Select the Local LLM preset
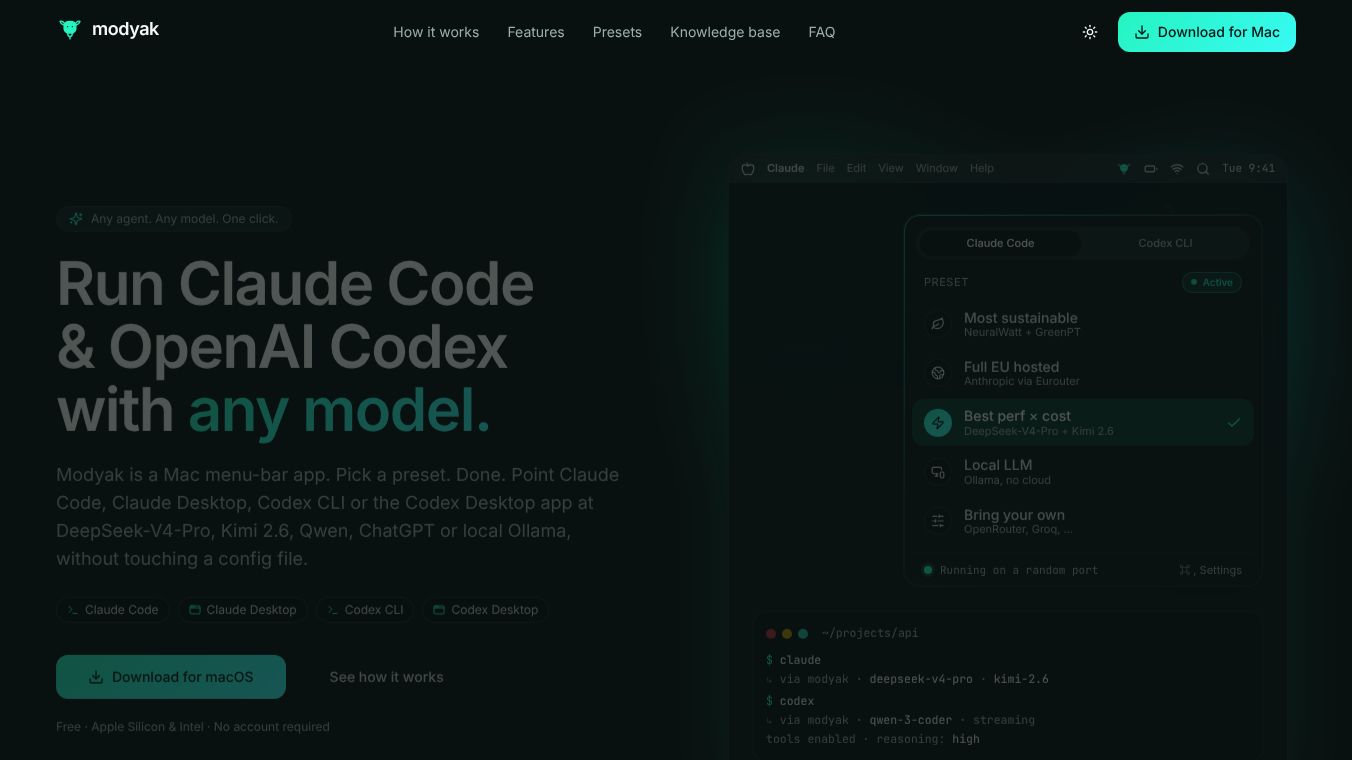This screenshot has height=760, width=1352. [x=1083, y=471]
